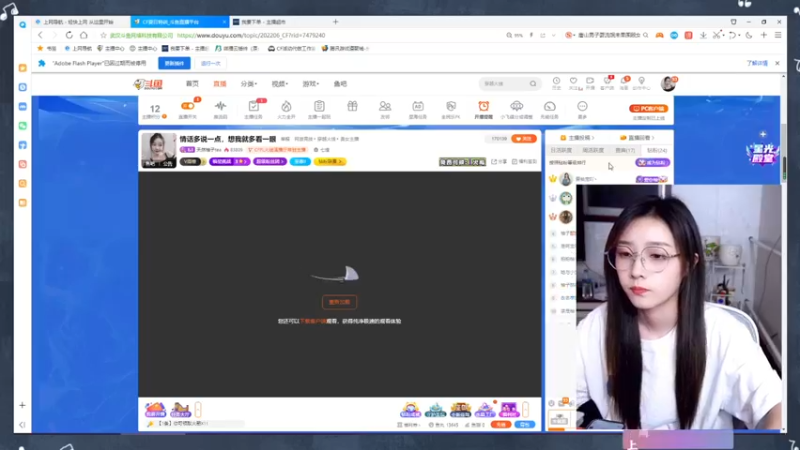The height and width of the screenshot is (450, 800).
Task: Open the streamer tasks checklist icon
Action: (x=254, y=106)
